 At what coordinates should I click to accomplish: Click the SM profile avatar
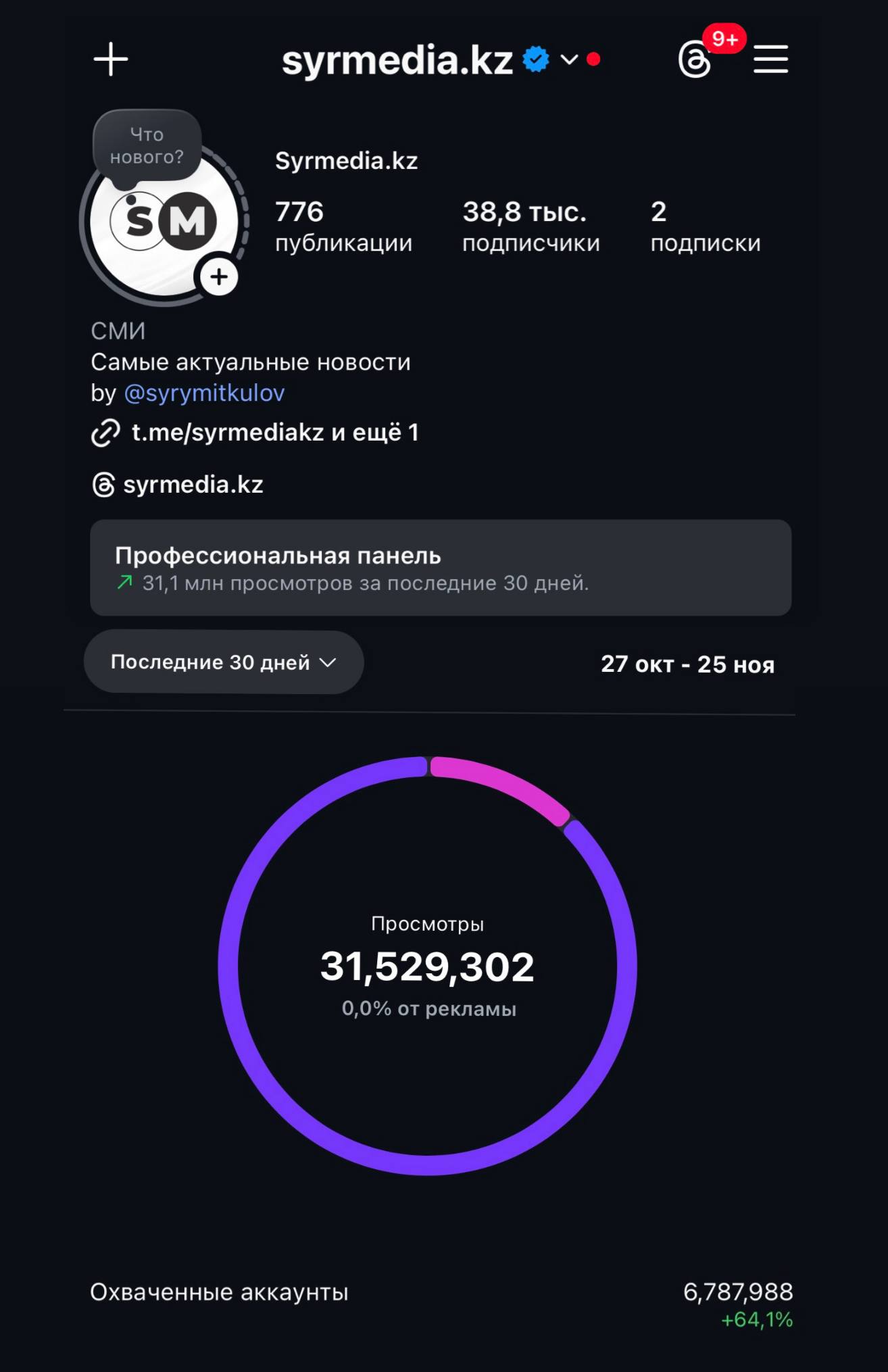(x=162, y=222)
